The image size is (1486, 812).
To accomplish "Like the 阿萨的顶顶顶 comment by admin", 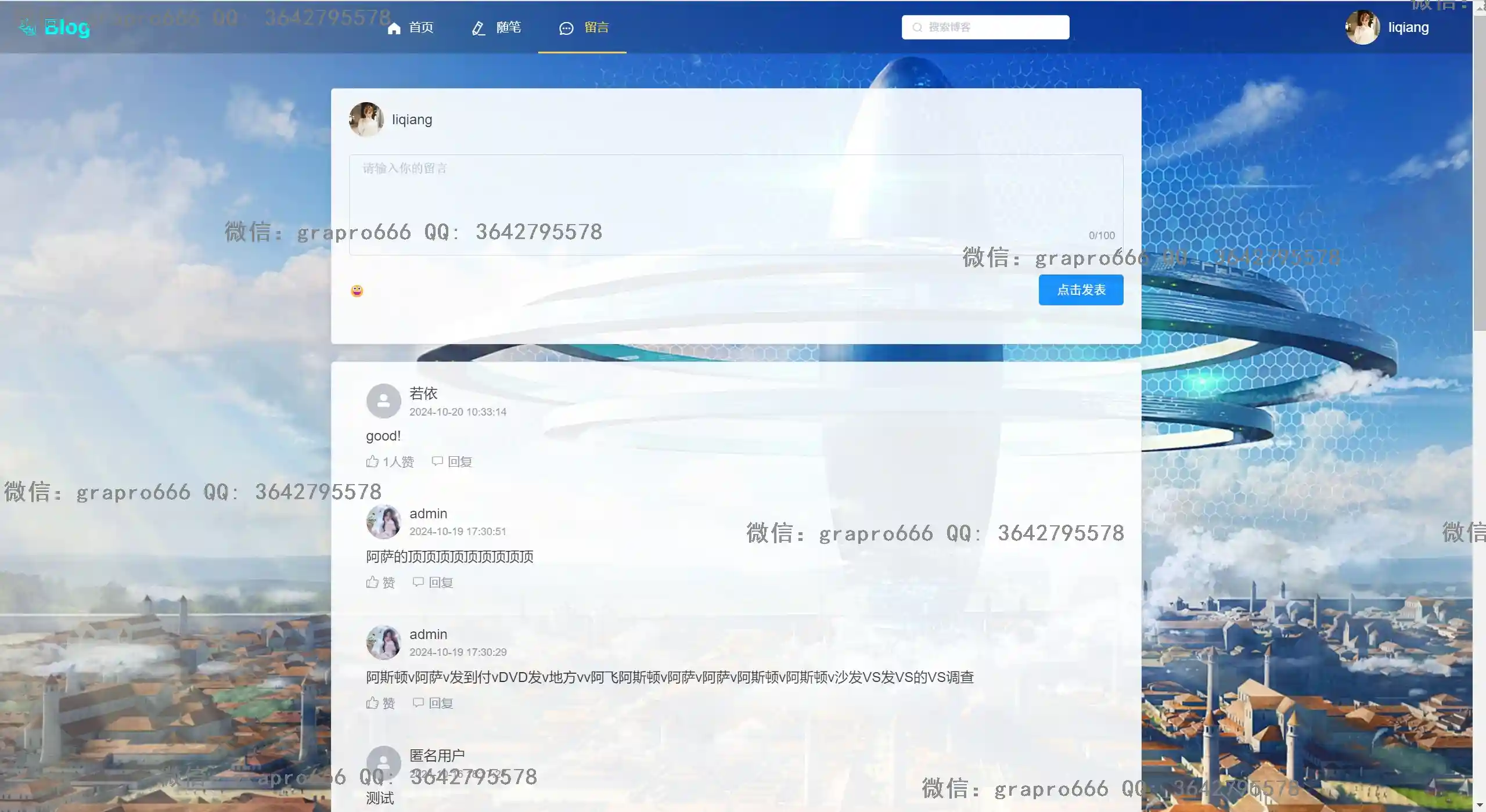I will click(x=372, y=582).
